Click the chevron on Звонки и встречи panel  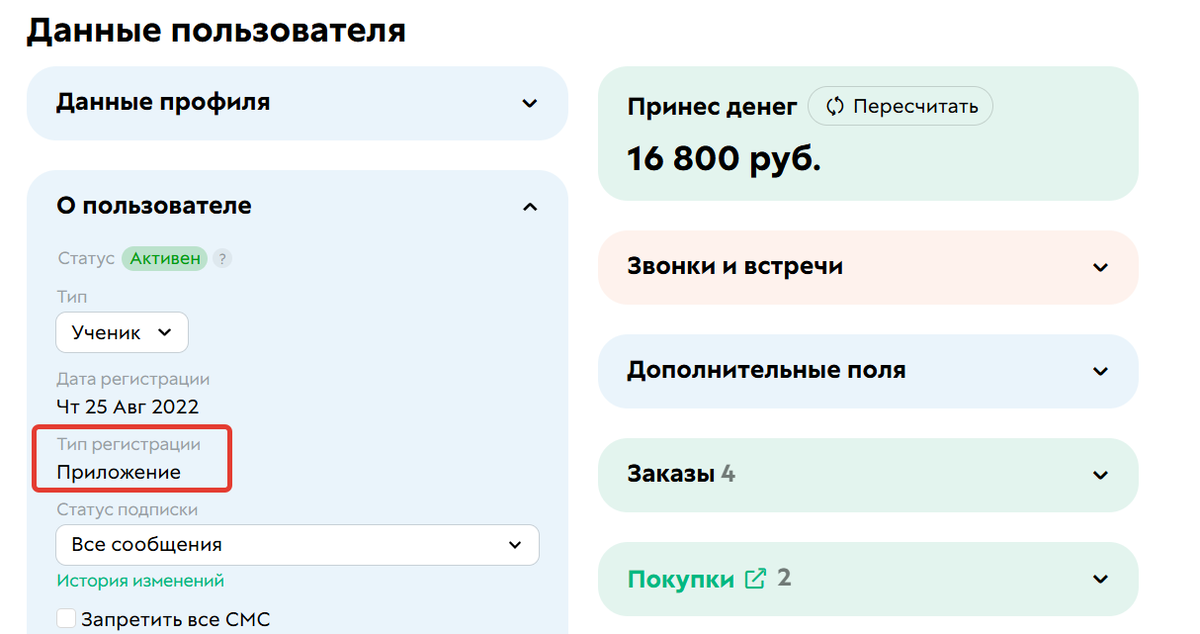coord(1099,267)
